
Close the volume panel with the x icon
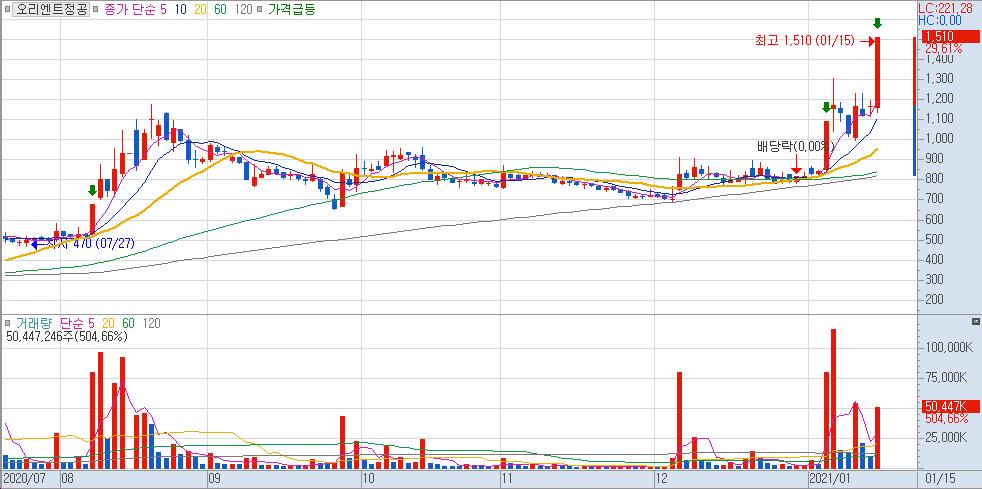[976, 321]
